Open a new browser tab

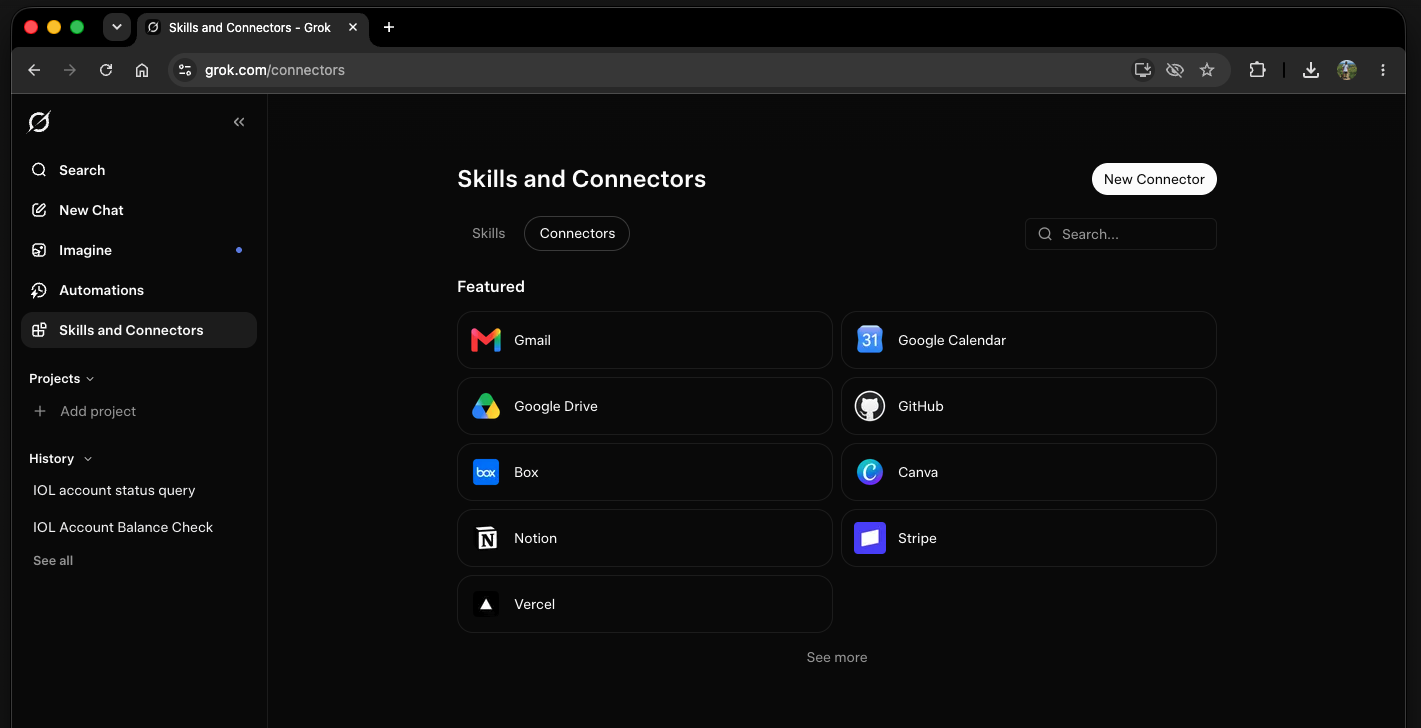389,27
